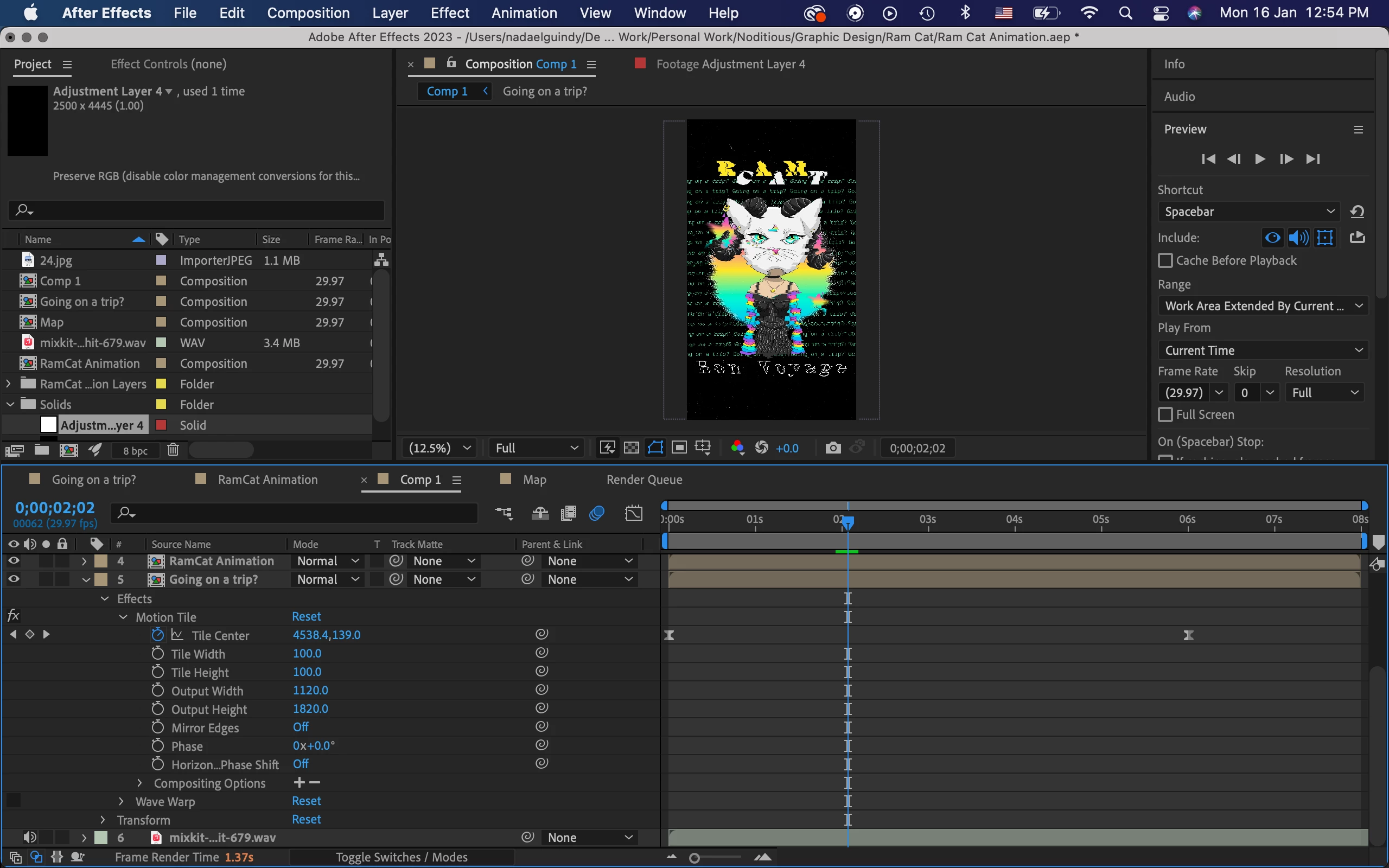The width and height of the screenshot is (1389, 868).
Task: Expand the Wave Warp effect
Action: click(121, 801)
